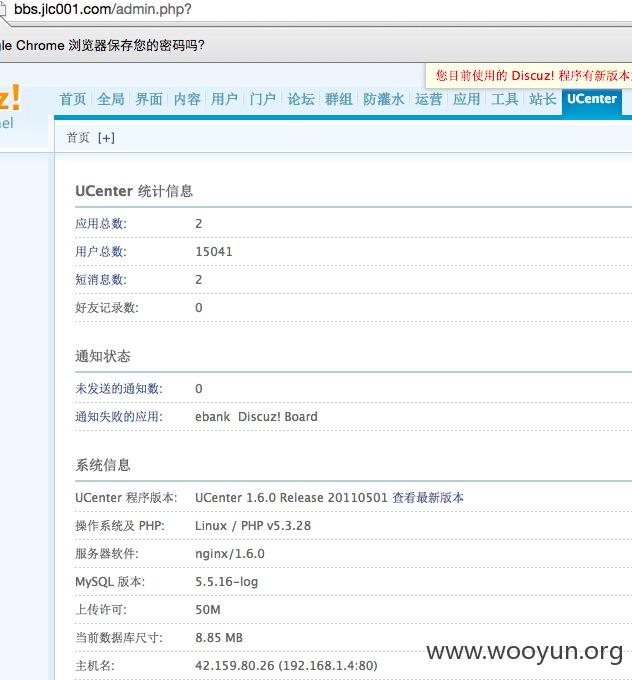The width and height of the screenshot is (632, 680).
Task: Select the active UCenter tab
Action: pos(592,101)
